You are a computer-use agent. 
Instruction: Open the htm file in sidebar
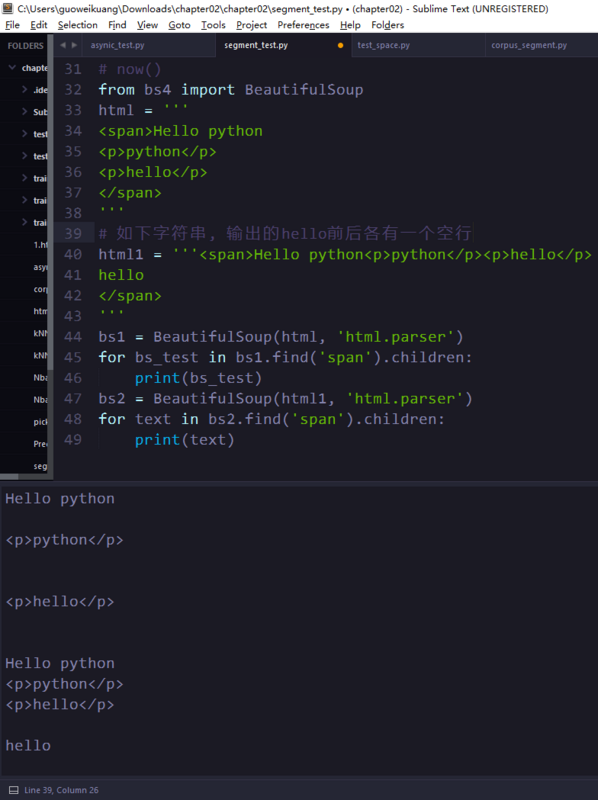(x=40, y=311)
